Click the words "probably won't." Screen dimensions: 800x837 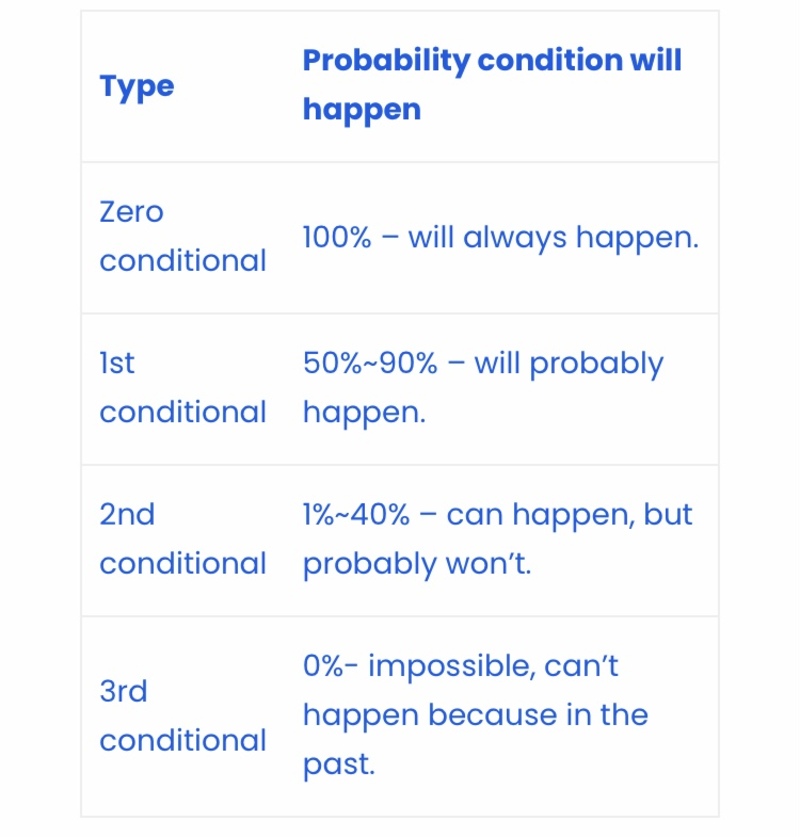coord(417,565)
